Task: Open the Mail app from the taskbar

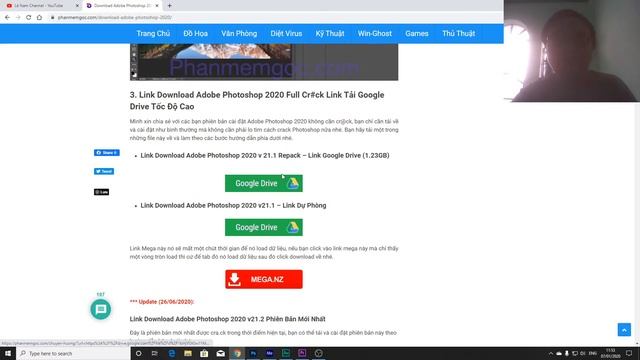Action: pos(220,353)
